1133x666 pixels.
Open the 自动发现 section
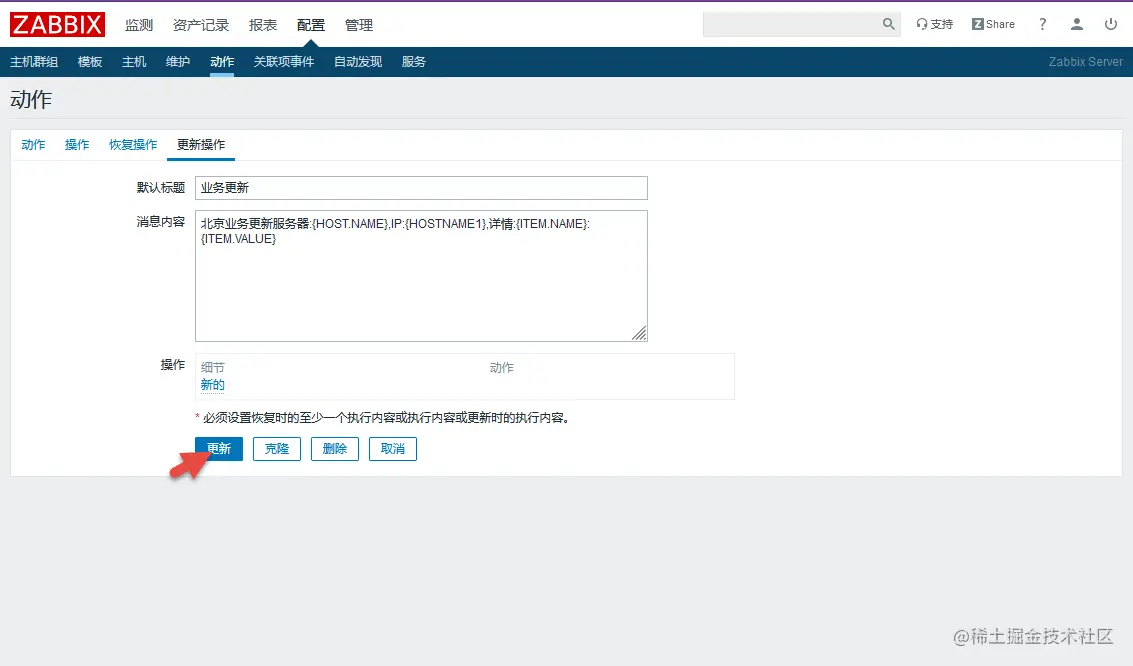pyautogui.click(x=358, y=61)
